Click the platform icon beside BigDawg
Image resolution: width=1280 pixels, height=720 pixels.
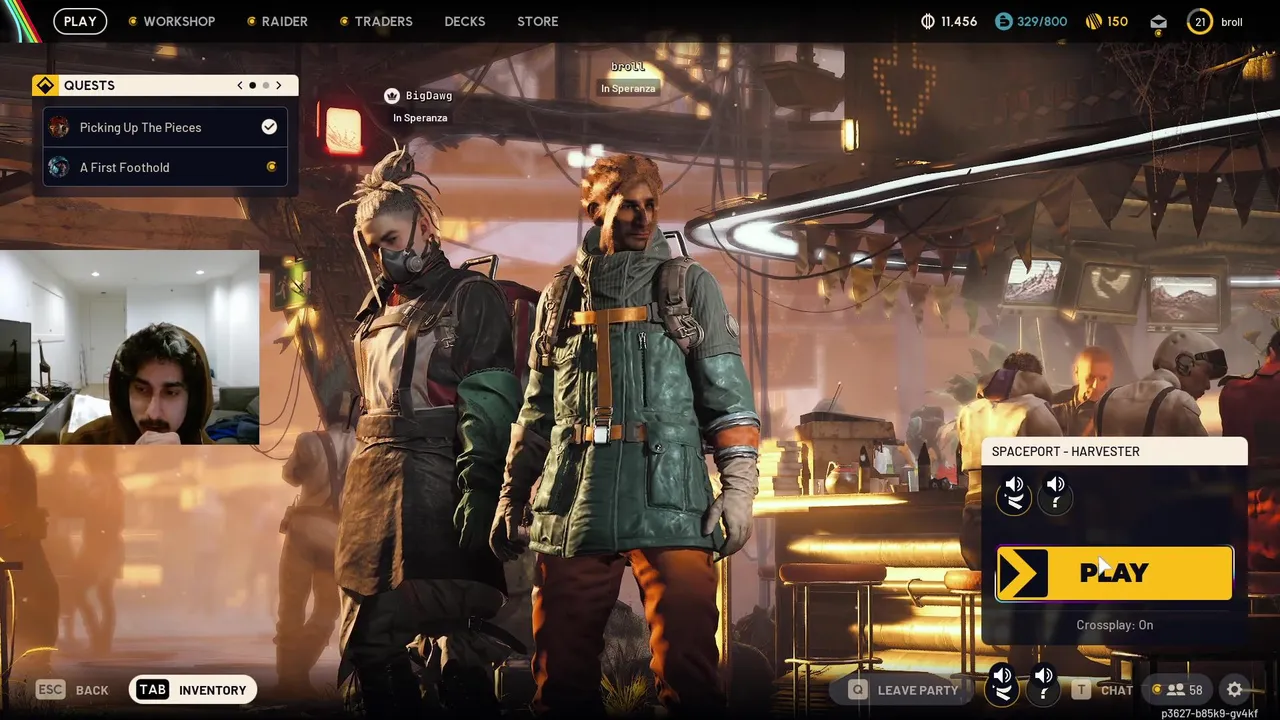coord(392,96)
